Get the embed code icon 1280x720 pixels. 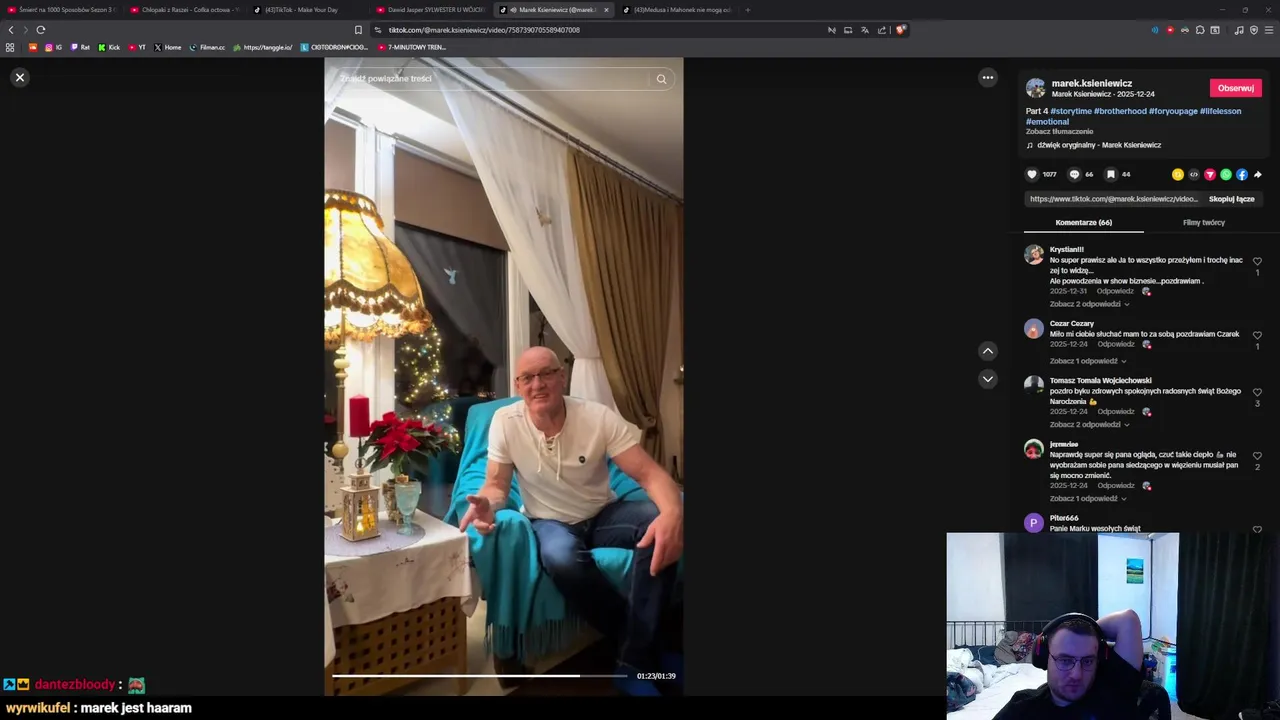click(x=1194, y=174)
